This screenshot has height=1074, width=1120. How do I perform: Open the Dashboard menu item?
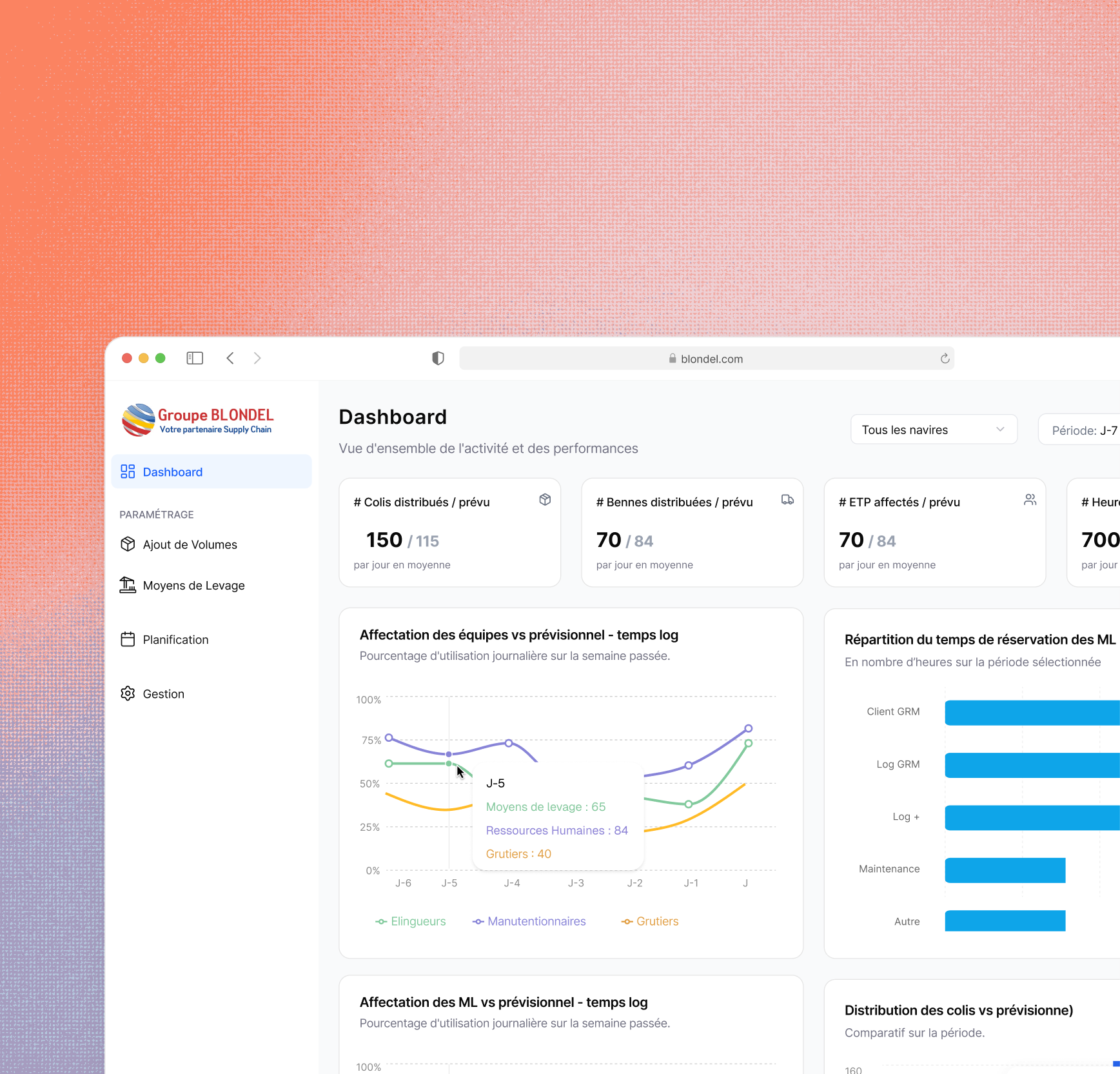coord(211,472)
